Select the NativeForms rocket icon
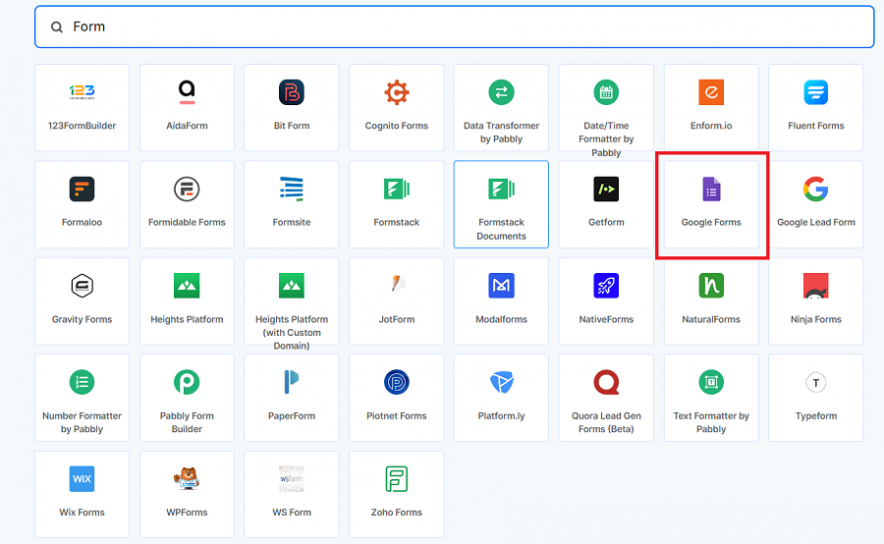 [606, 286]
